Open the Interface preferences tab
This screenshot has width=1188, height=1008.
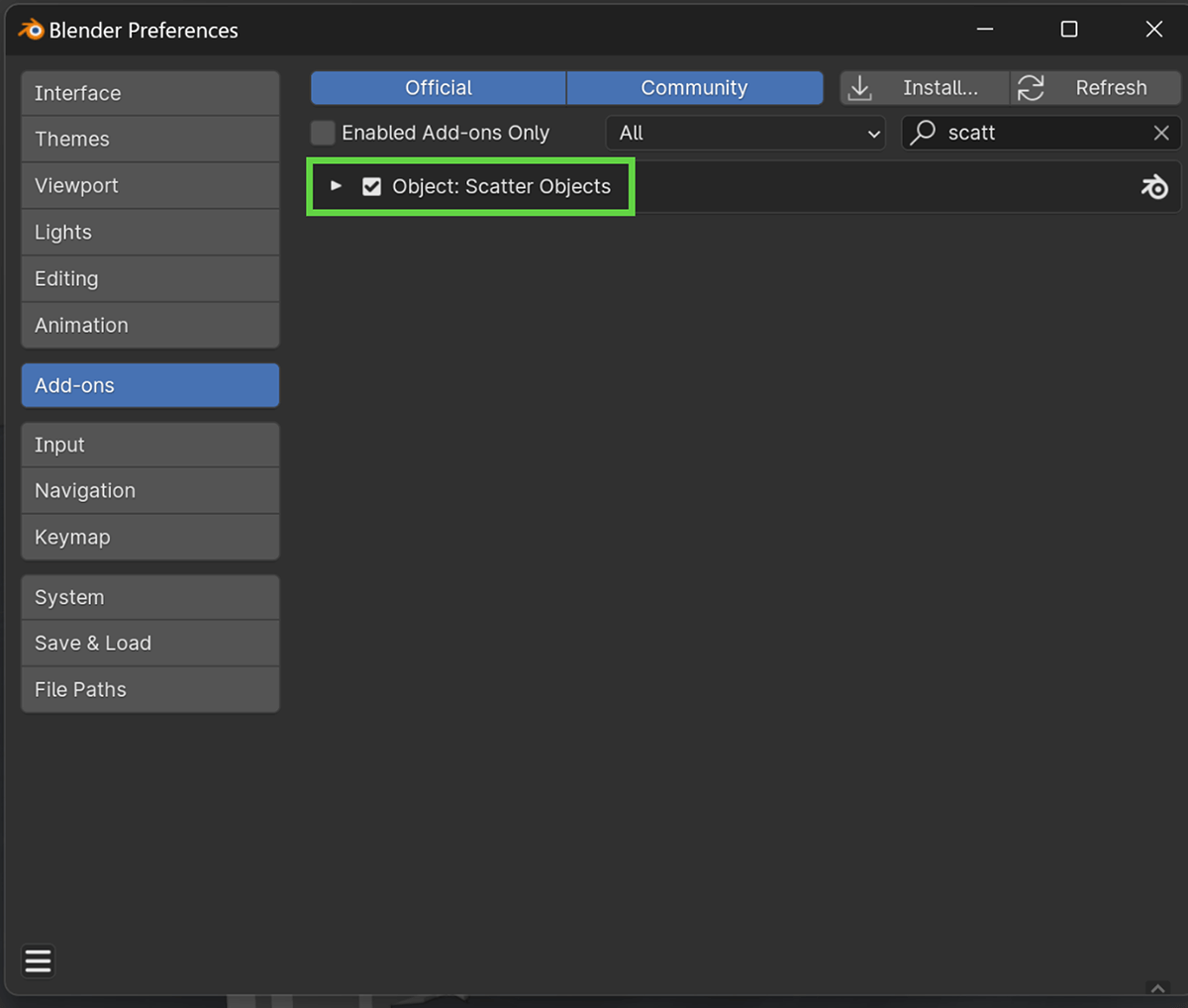150,93
